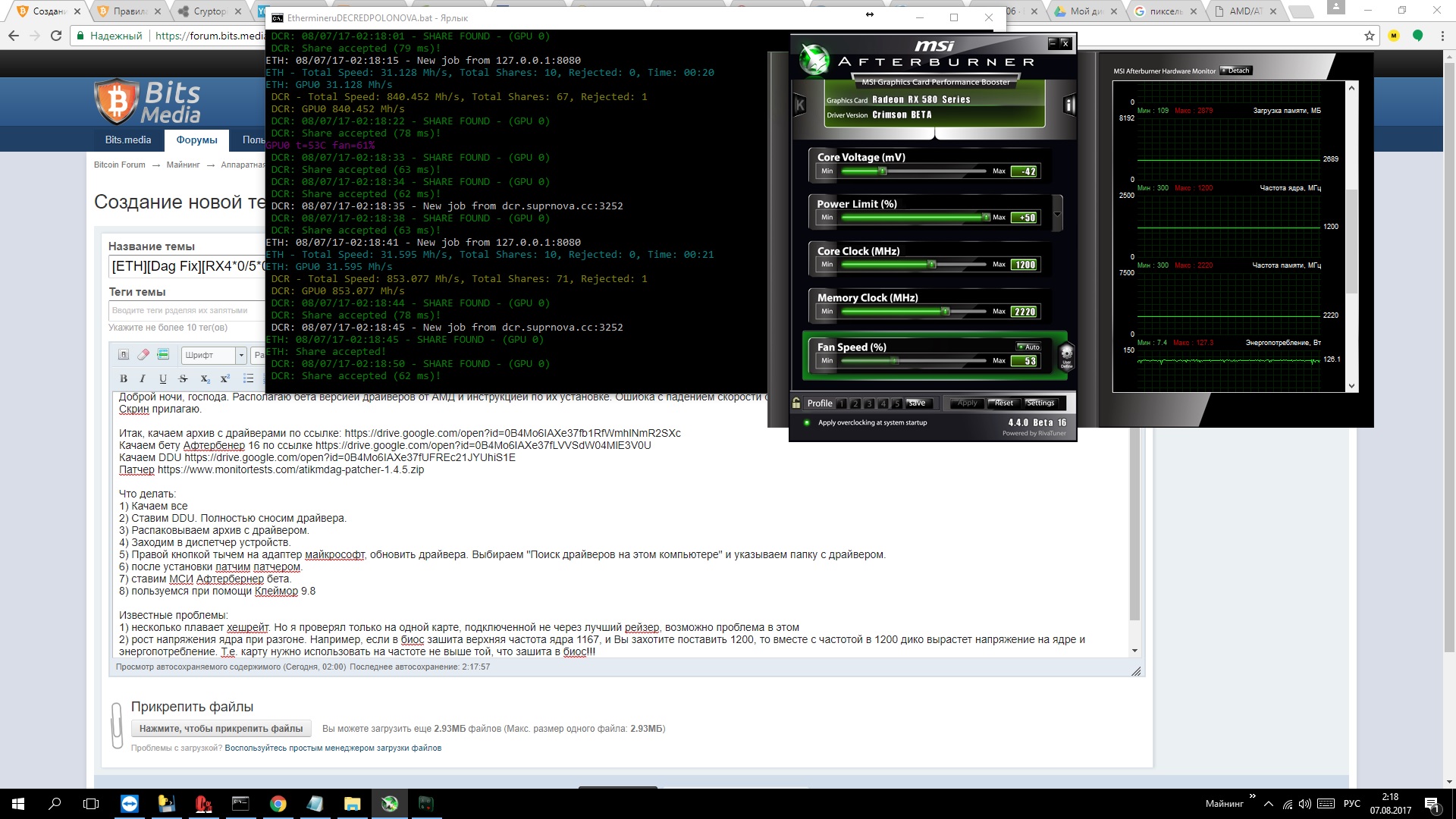This screenshot has height=819, width=1456.
Task: Click the Core Voltage slider handle
Action: 882,171
